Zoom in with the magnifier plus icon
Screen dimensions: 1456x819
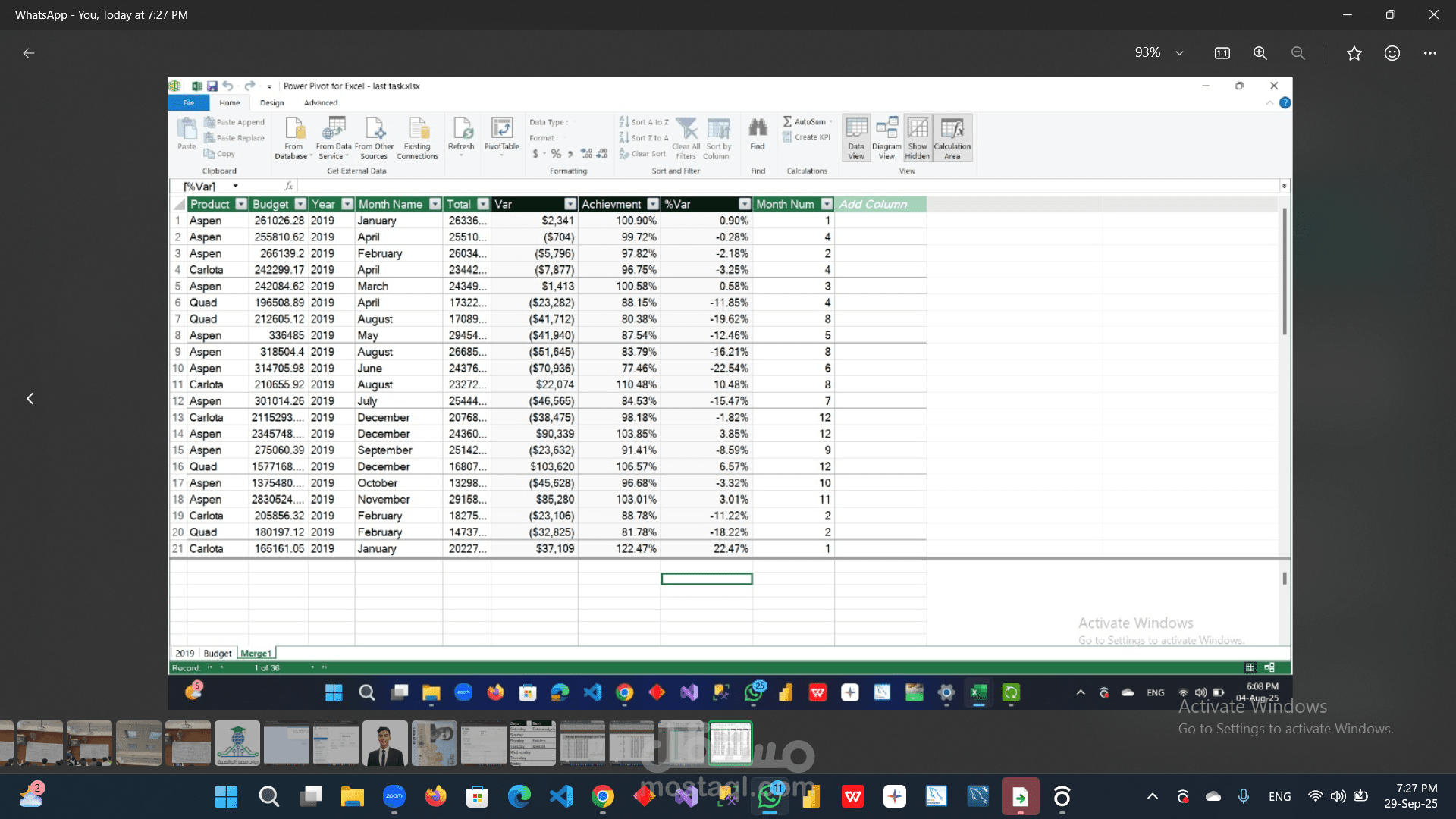click(1260, 53)
